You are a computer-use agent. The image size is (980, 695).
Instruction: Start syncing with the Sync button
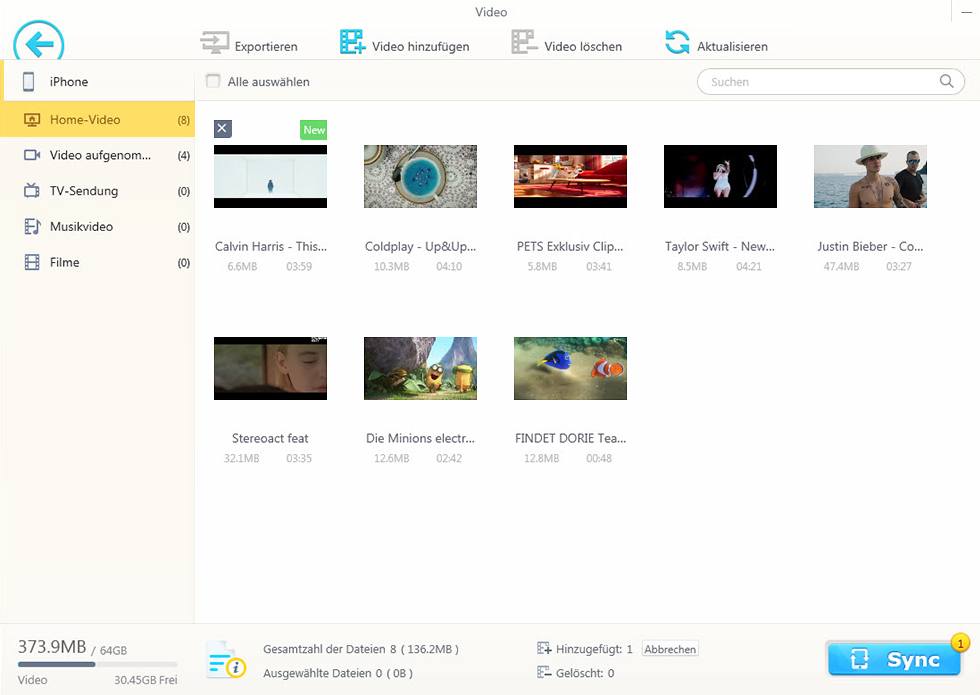[894, 659]
